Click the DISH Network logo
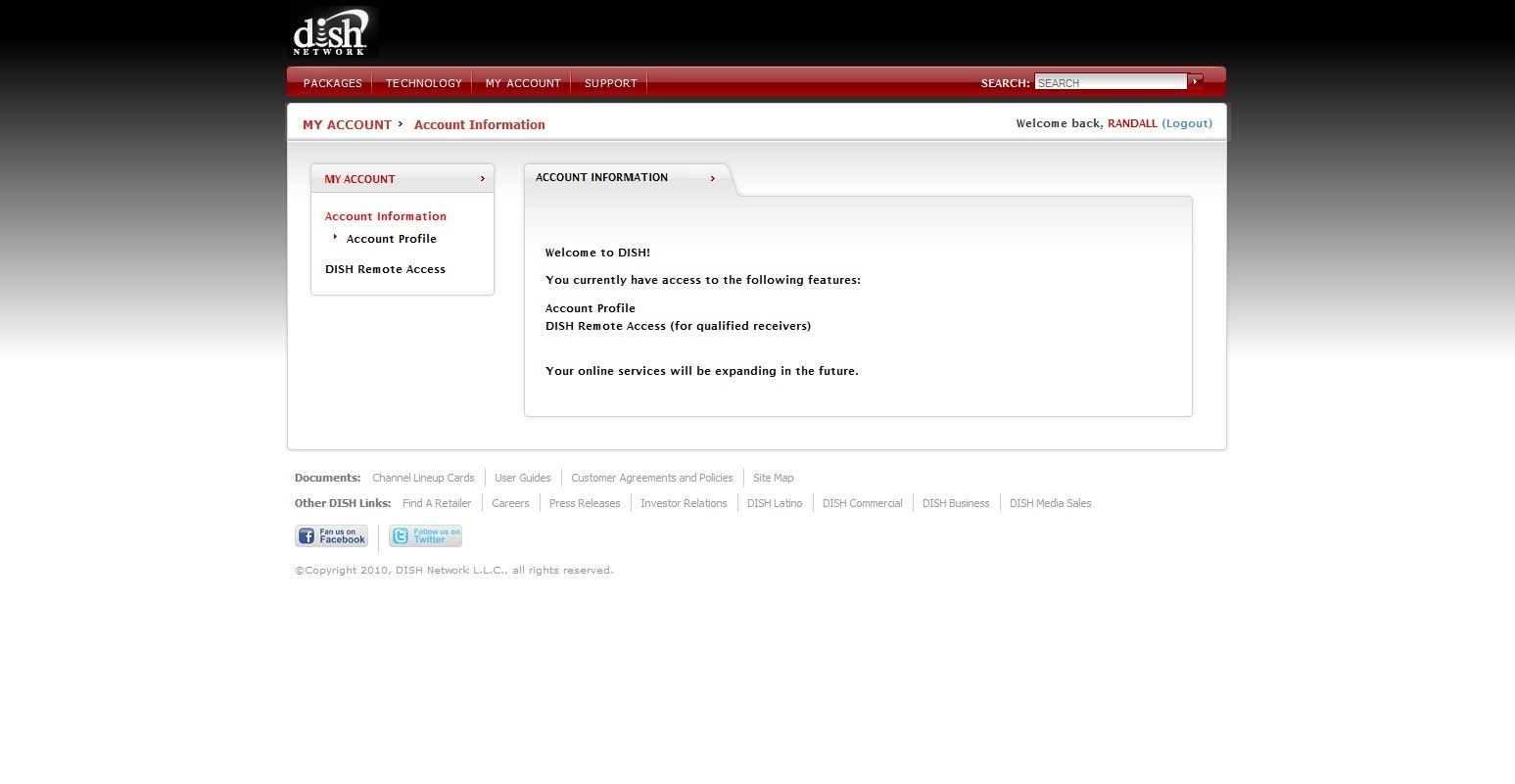Viewport: 1515px width, 784px height. coord(333,32)
